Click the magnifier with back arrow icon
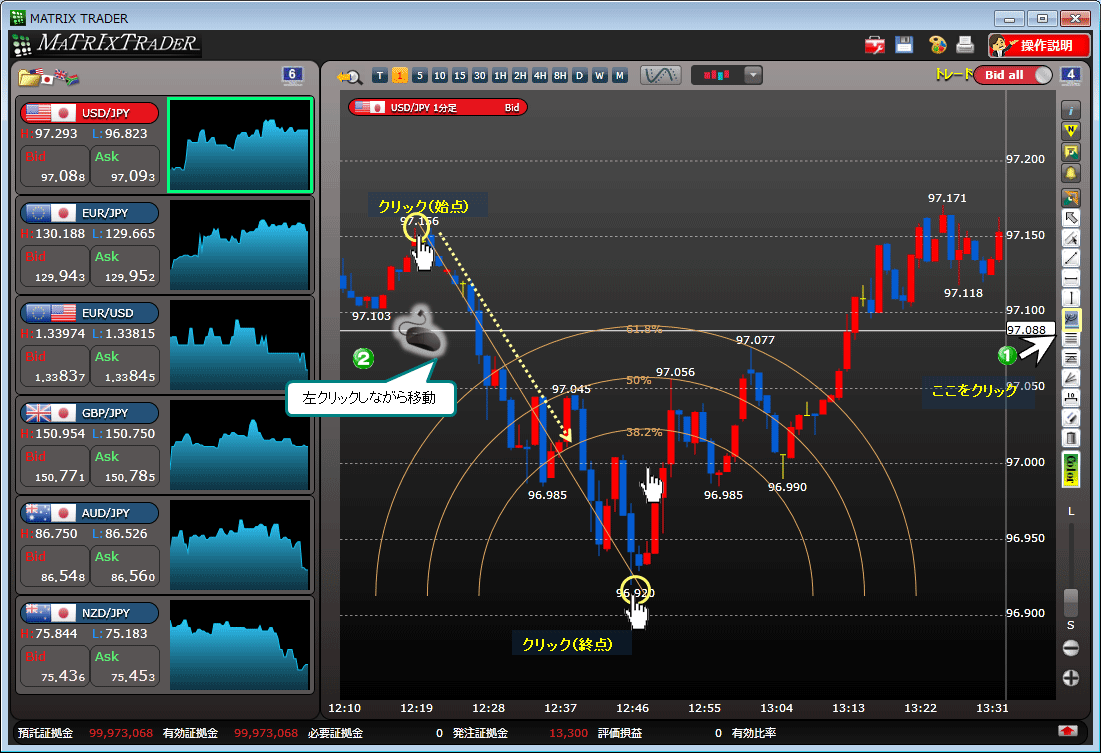Screen dimensions: 1101x753 point(349,76)
